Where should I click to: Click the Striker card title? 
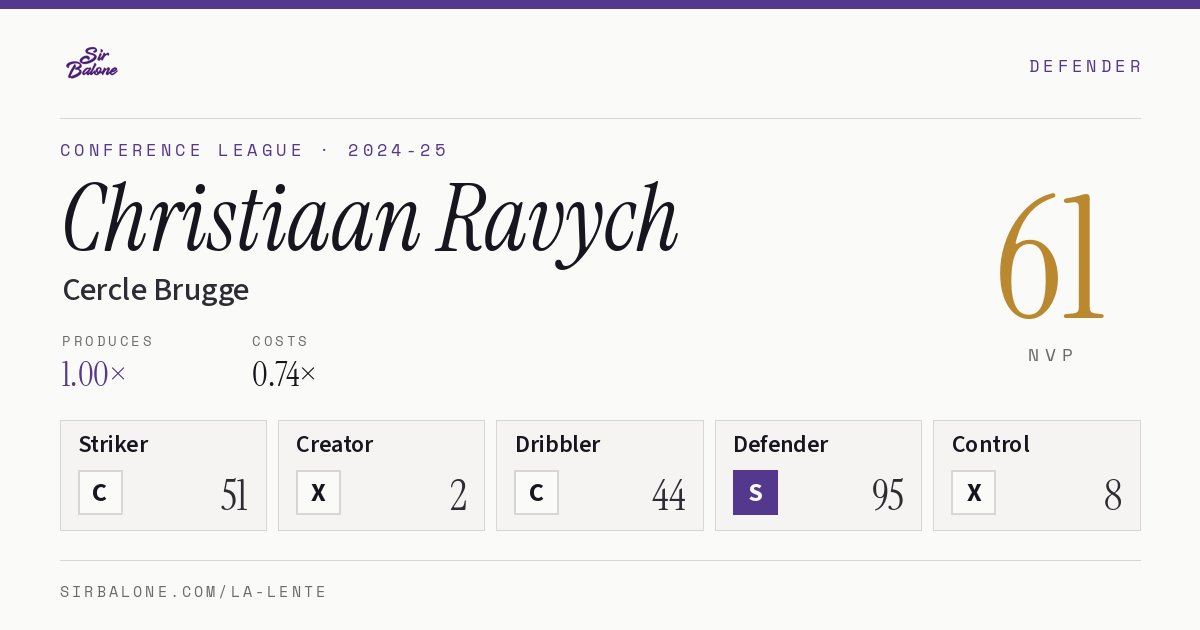pos(113,444)
